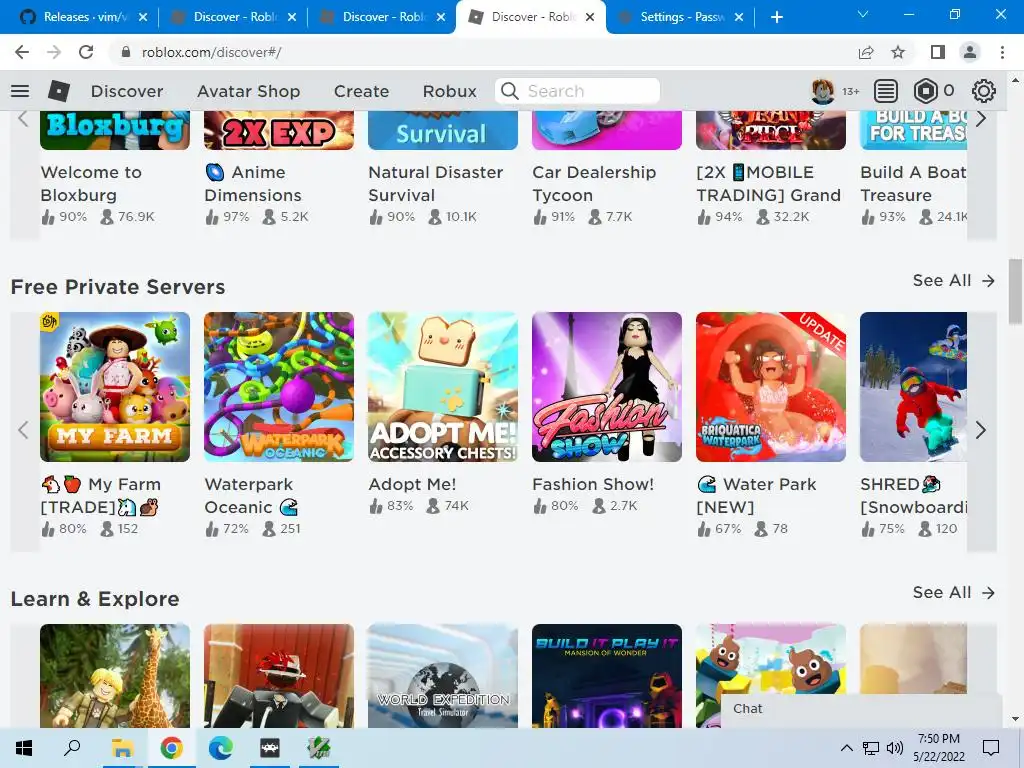Open the My Farm game thumbnail
Viewport: 1024px width, 768px height.
coord(115,387)
